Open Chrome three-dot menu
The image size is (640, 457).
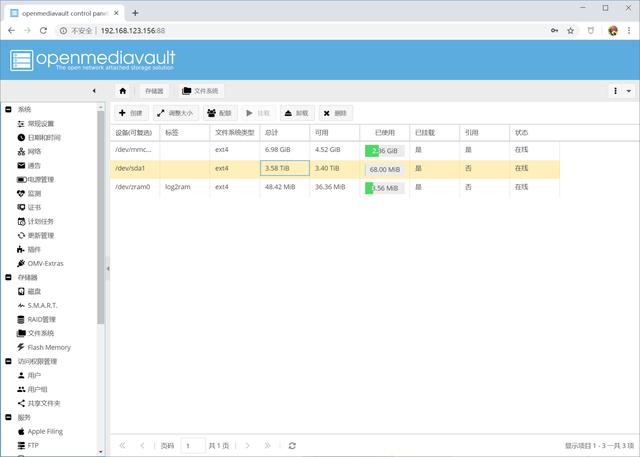point(629,31)
